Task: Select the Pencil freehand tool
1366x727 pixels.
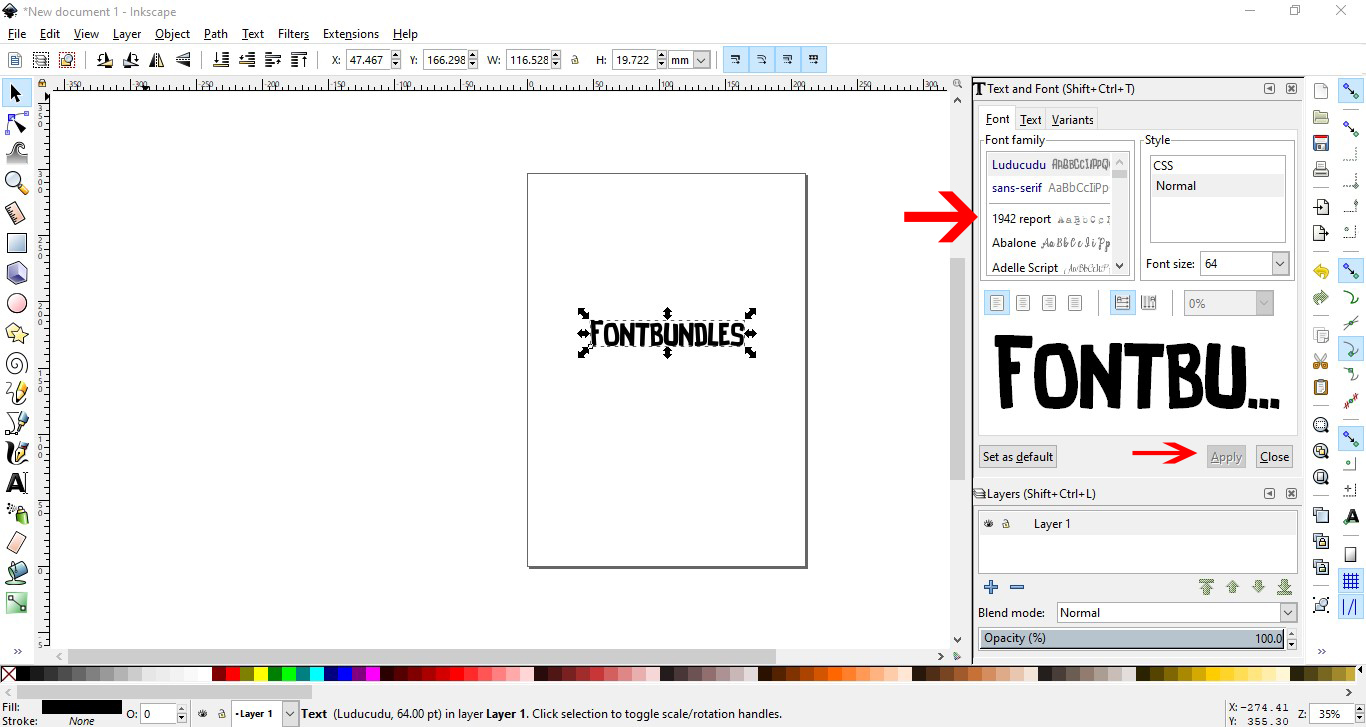Action: point(16,393)
